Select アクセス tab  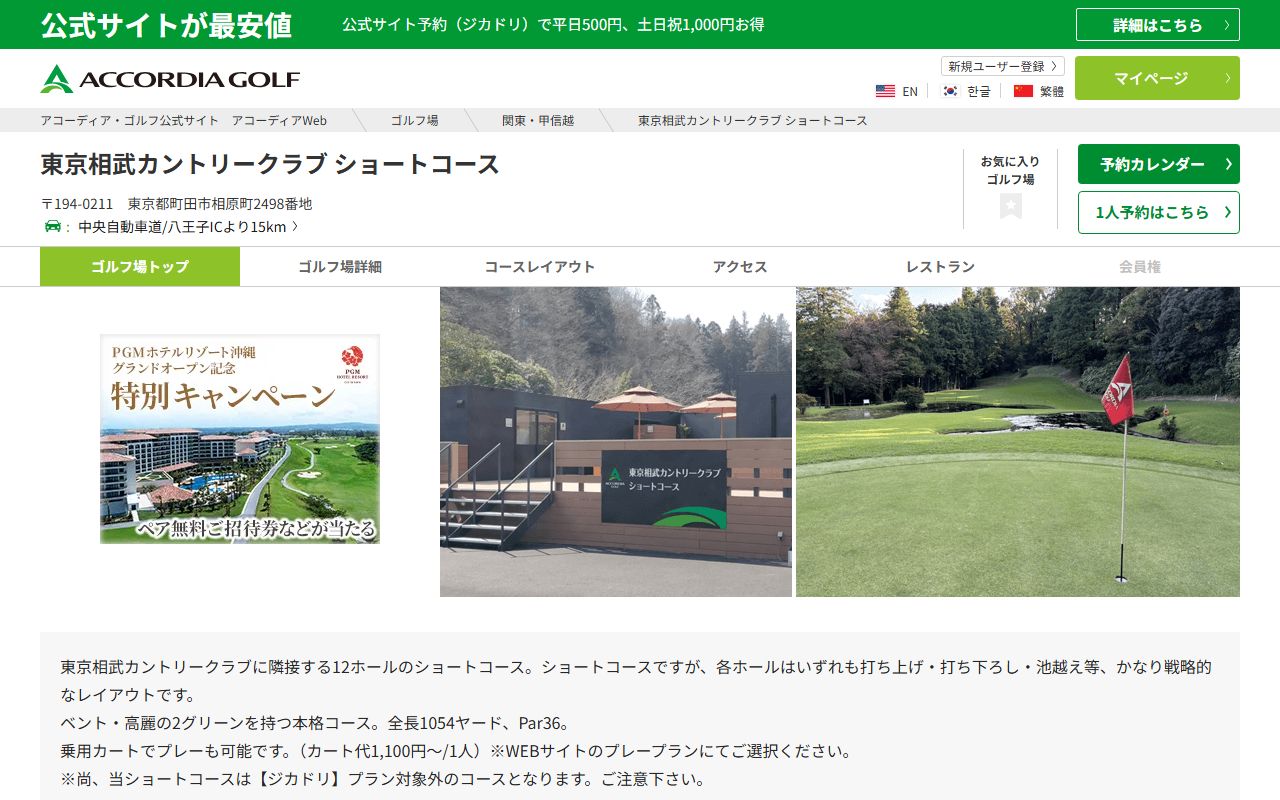[740, 267]
